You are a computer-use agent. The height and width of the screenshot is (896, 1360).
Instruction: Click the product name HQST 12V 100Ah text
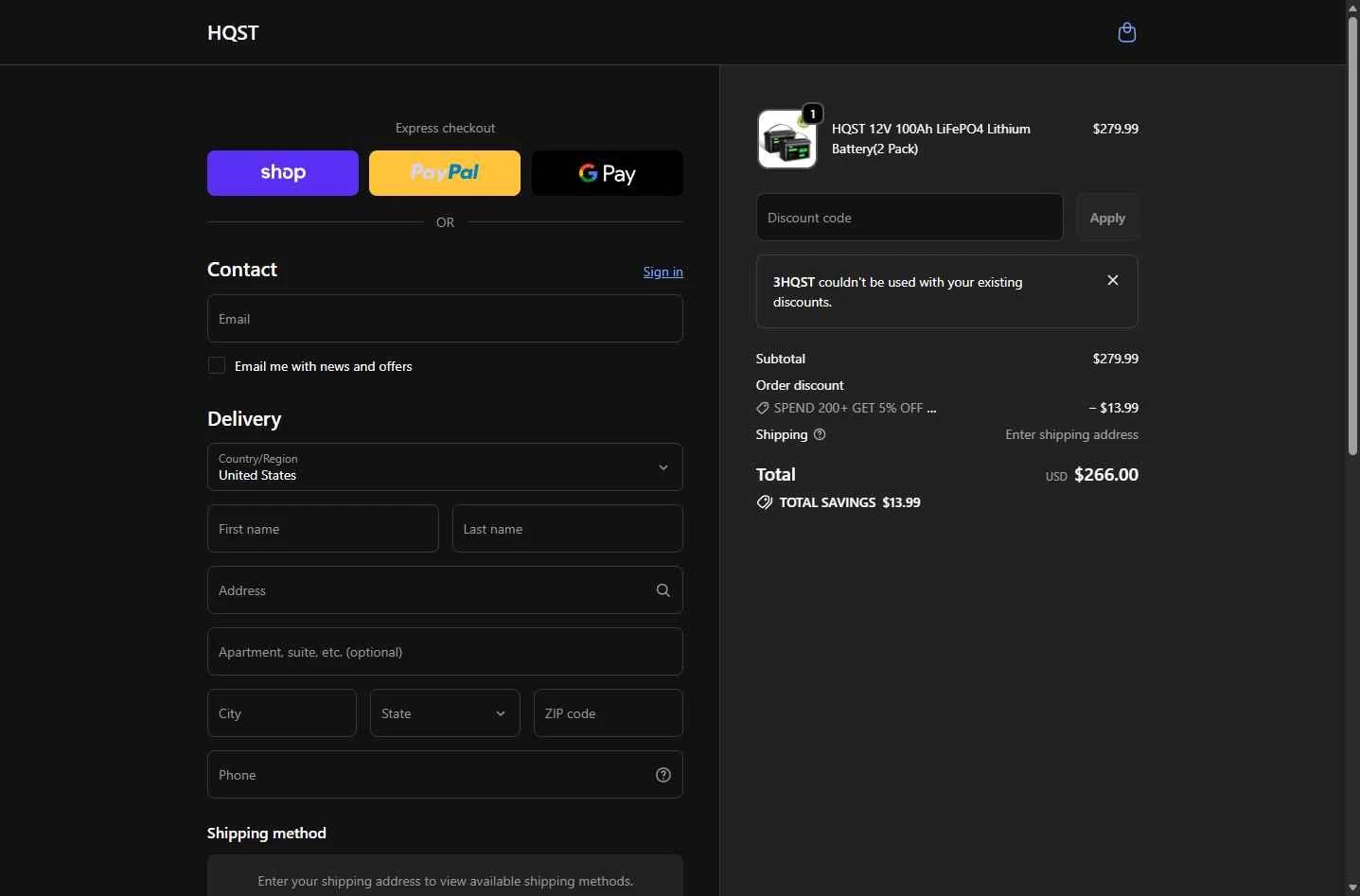931,138
